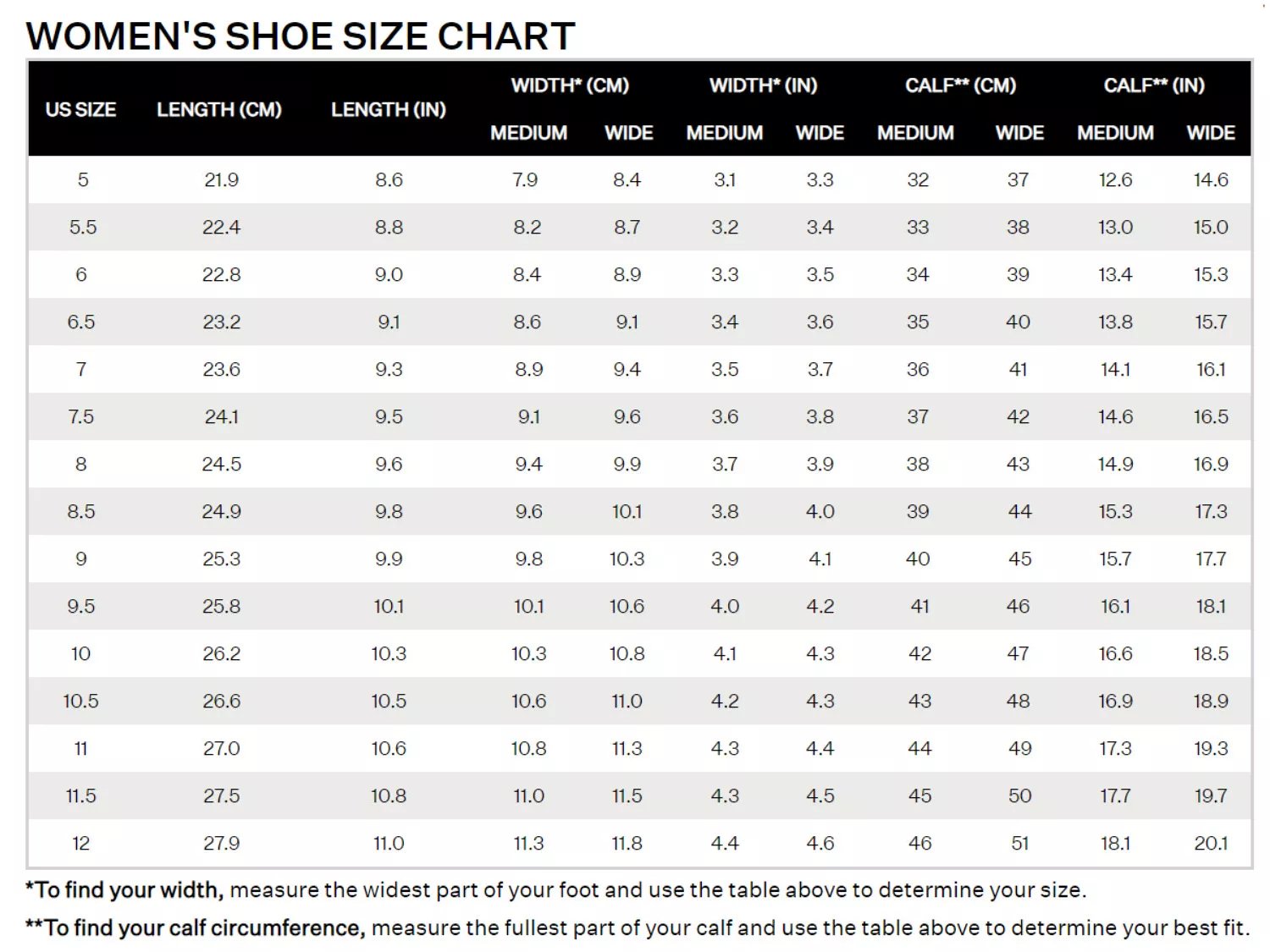Click the US size 7.5 row label

click(x=81, y=416)
